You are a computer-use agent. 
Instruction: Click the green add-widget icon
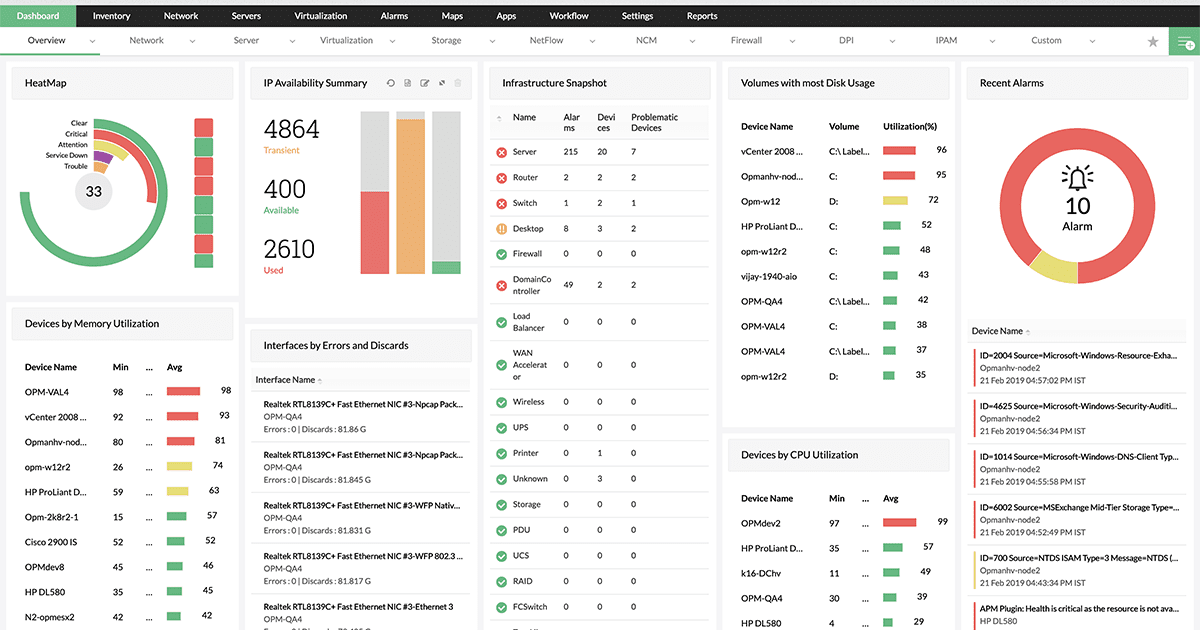point(1184,42)
